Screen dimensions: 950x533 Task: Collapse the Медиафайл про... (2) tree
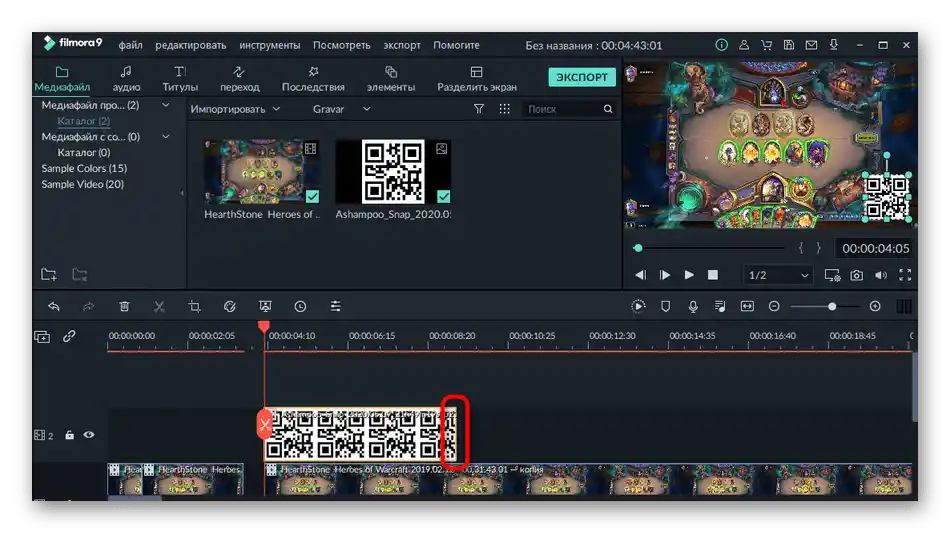coord(165,105)
